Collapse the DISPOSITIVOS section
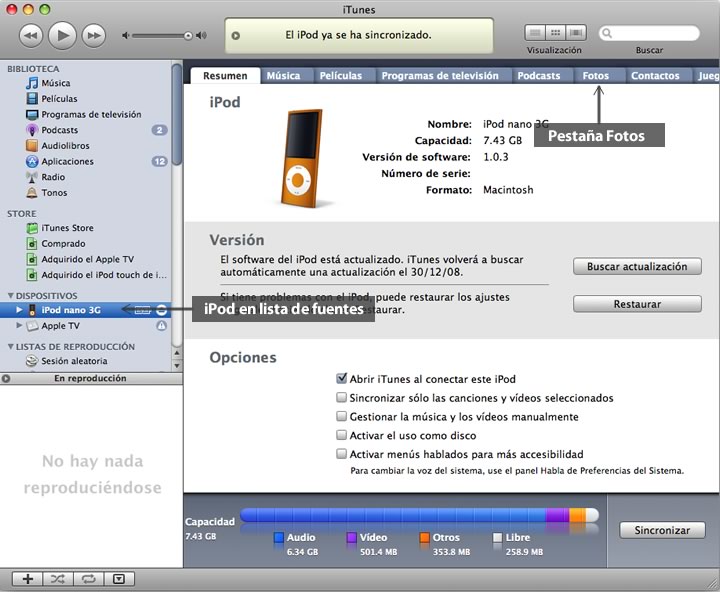Image resolution: width=720 pixels, height=592 pixels. 11,295
